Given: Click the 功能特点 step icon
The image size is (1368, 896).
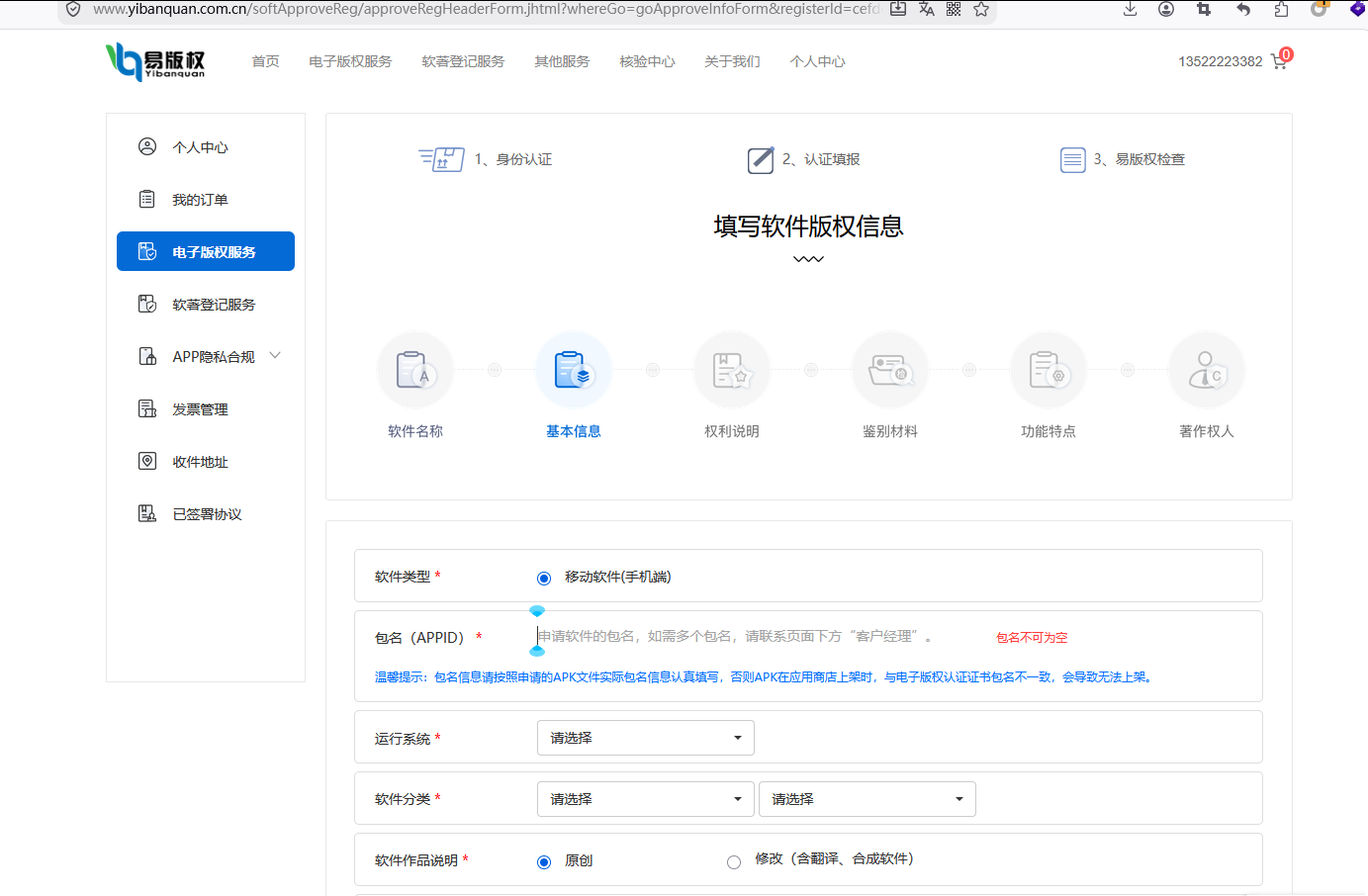Looking at the screenshot, I should tap(1049, 370).
